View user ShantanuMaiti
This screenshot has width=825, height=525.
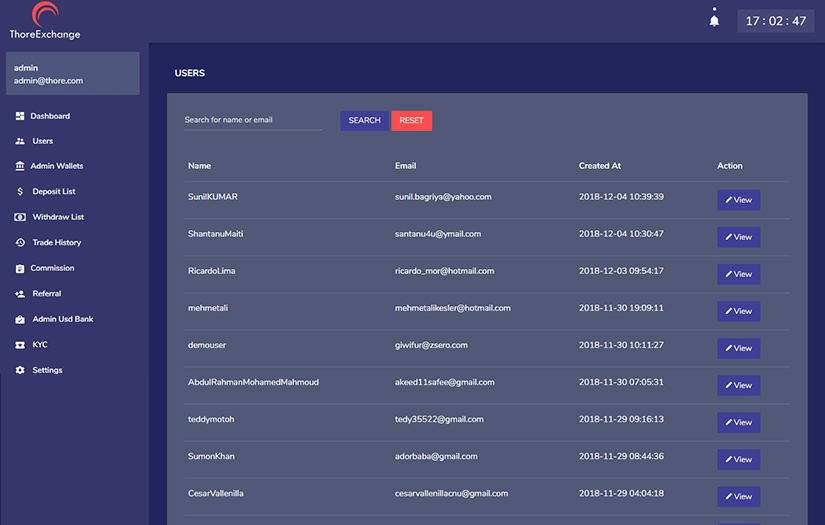(738, 237)
